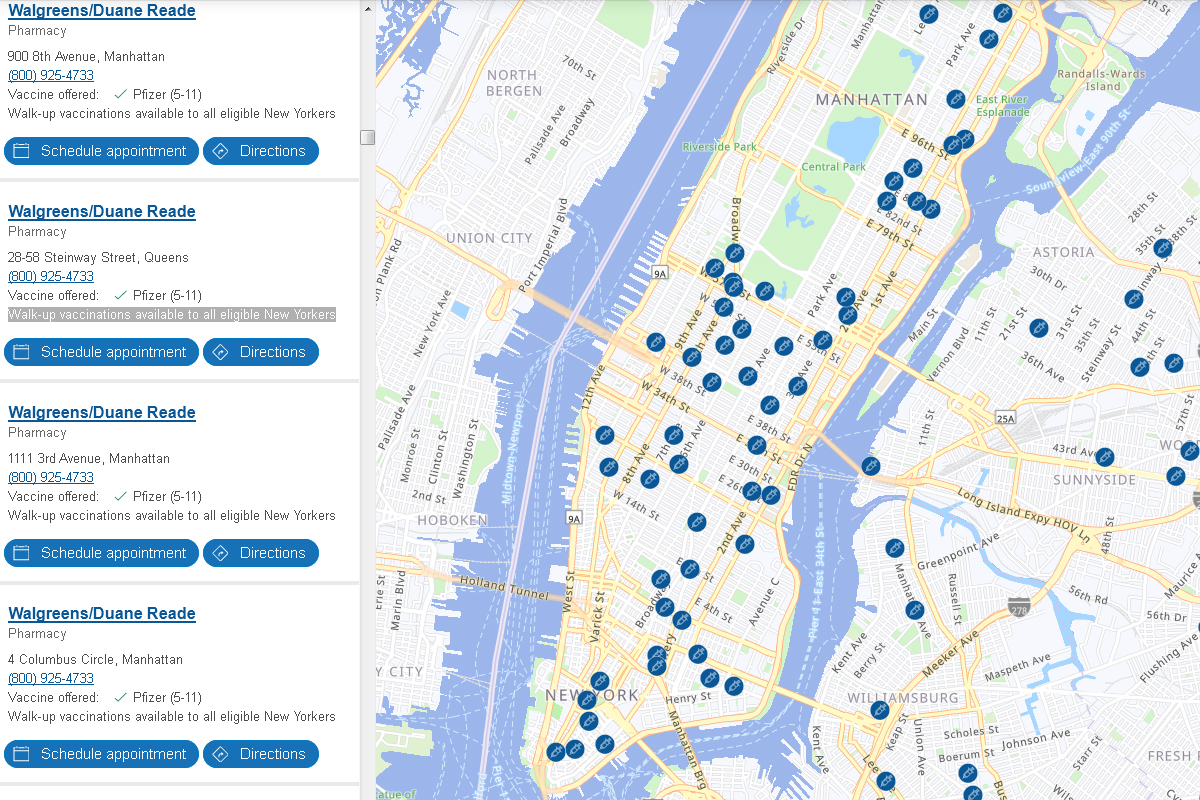
Task: Click the ASTORIA map label
Action: [1063, 252]
